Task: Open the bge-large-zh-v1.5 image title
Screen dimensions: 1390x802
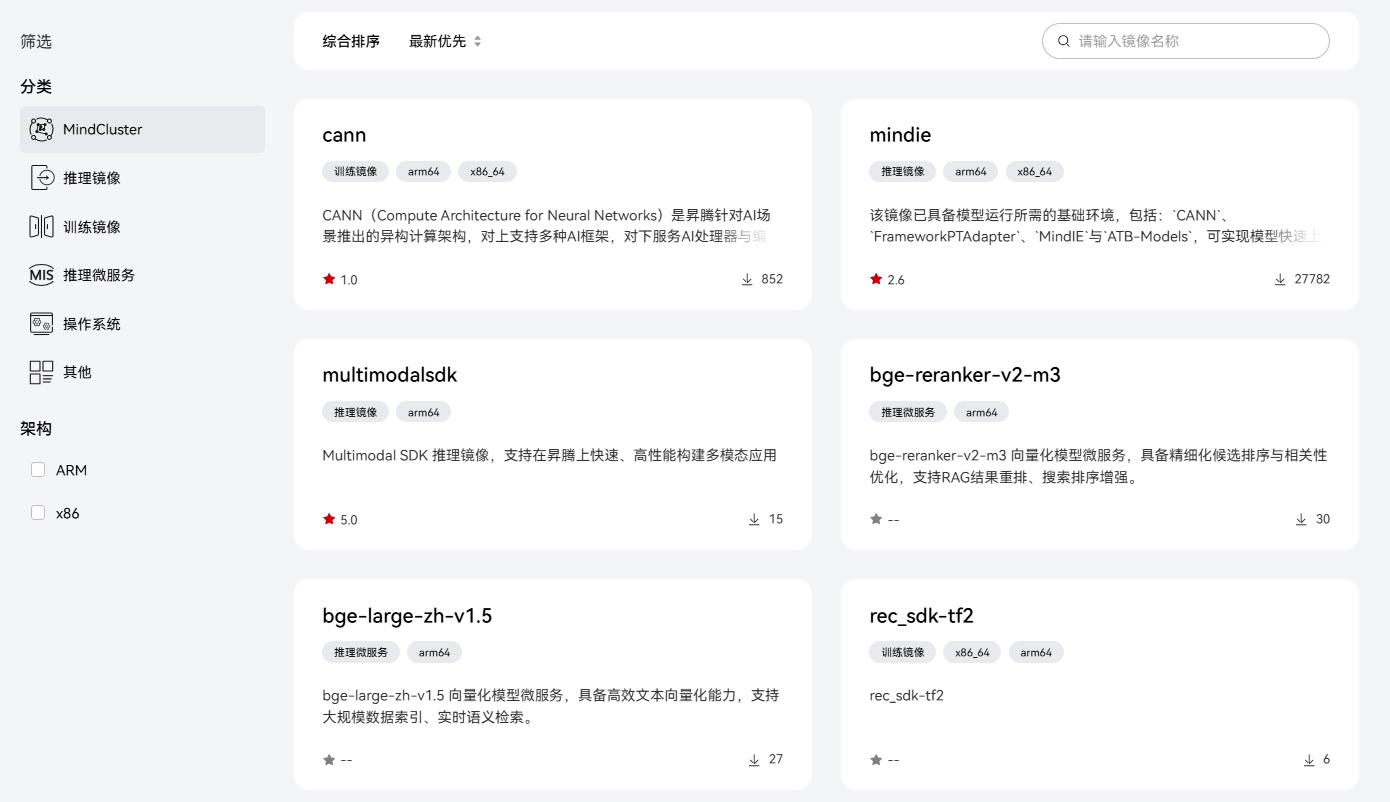Action: (x=407, y=616)
